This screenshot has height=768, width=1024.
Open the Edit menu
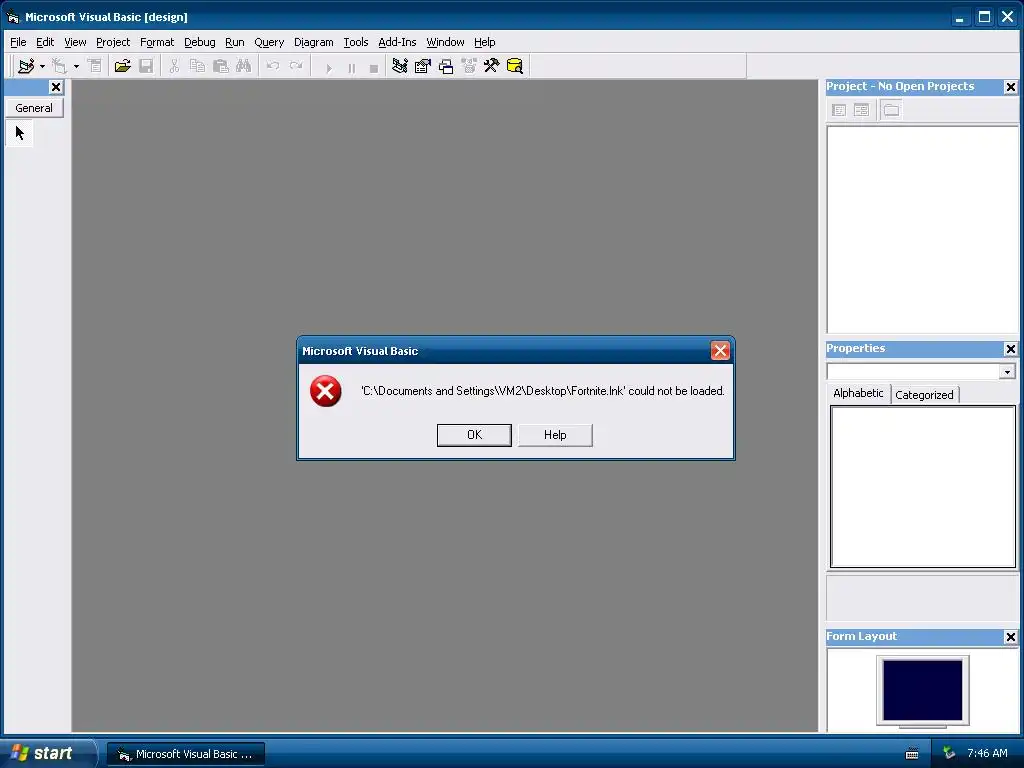point(45,42)
